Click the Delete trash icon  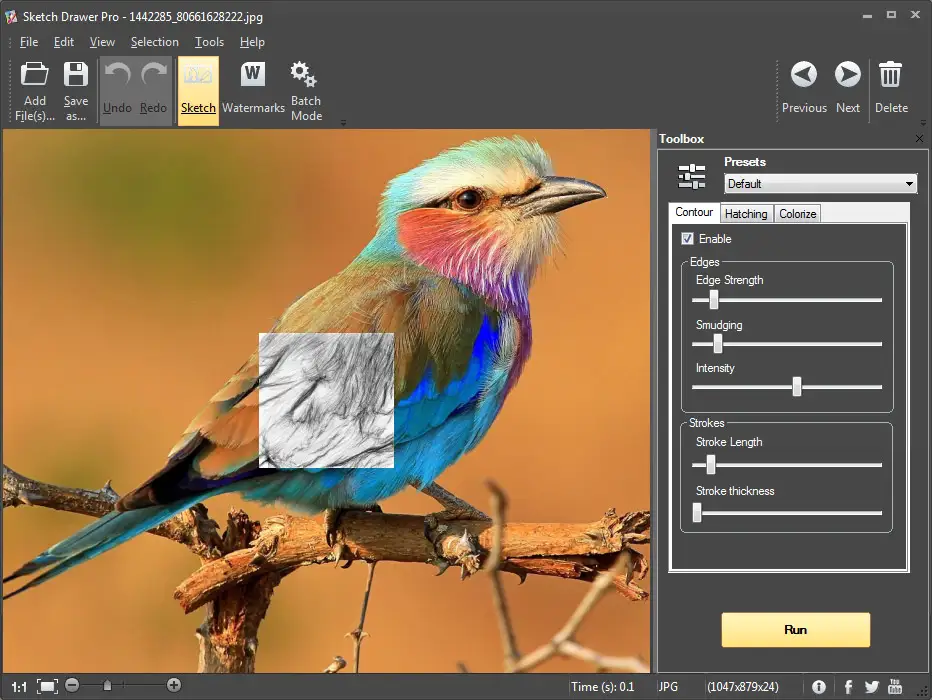[890, 74]
